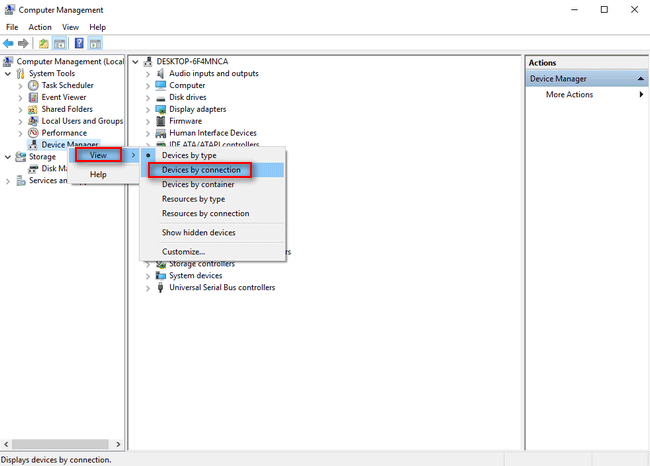
Task: Open the File menu
Action: [x=12, y=27]
